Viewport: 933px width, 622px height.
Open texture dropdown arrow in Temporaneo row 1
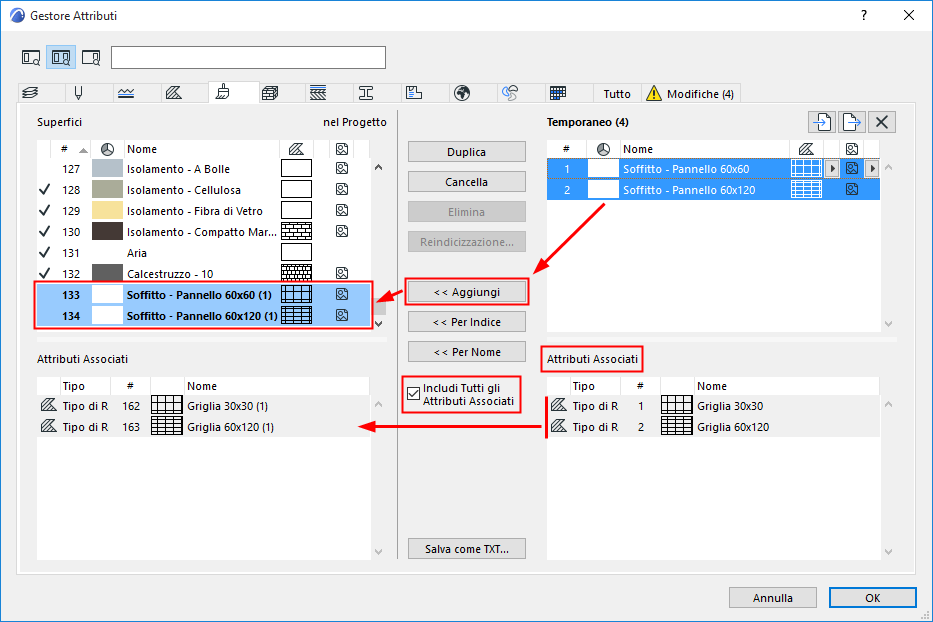[872, 168]
